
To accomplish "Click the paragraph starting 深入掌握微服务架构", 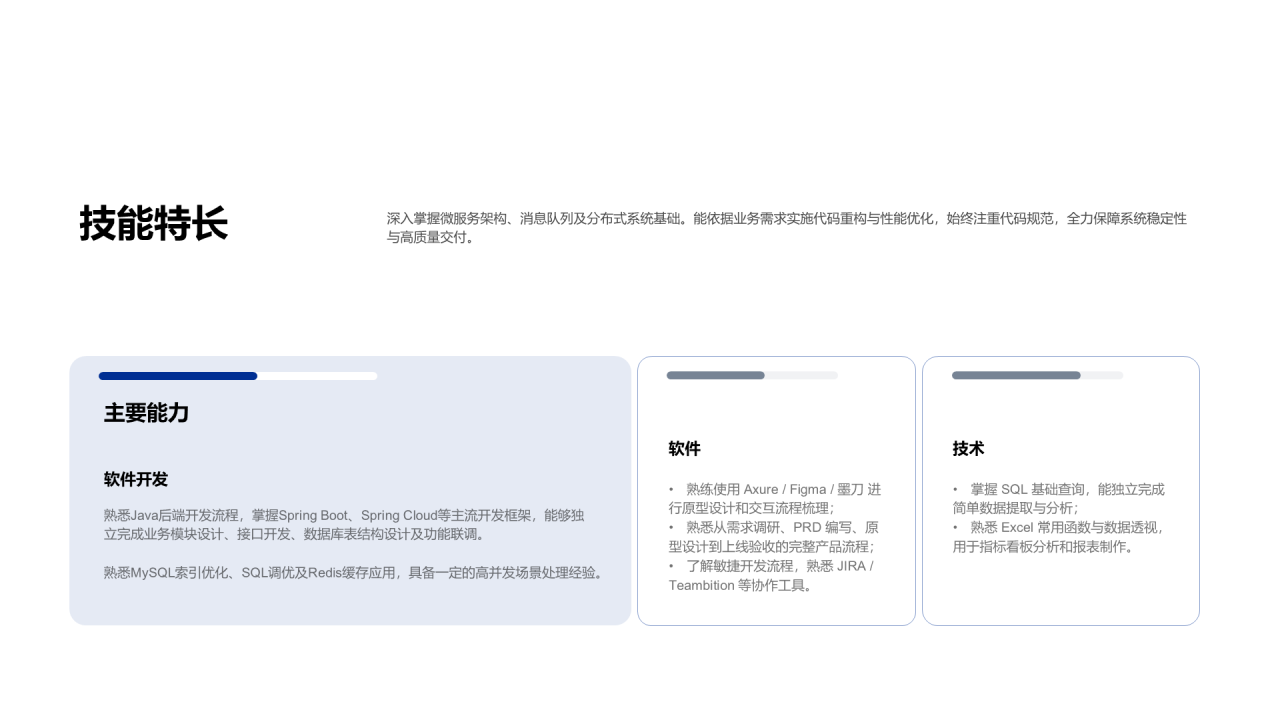I will pos(787,228).
